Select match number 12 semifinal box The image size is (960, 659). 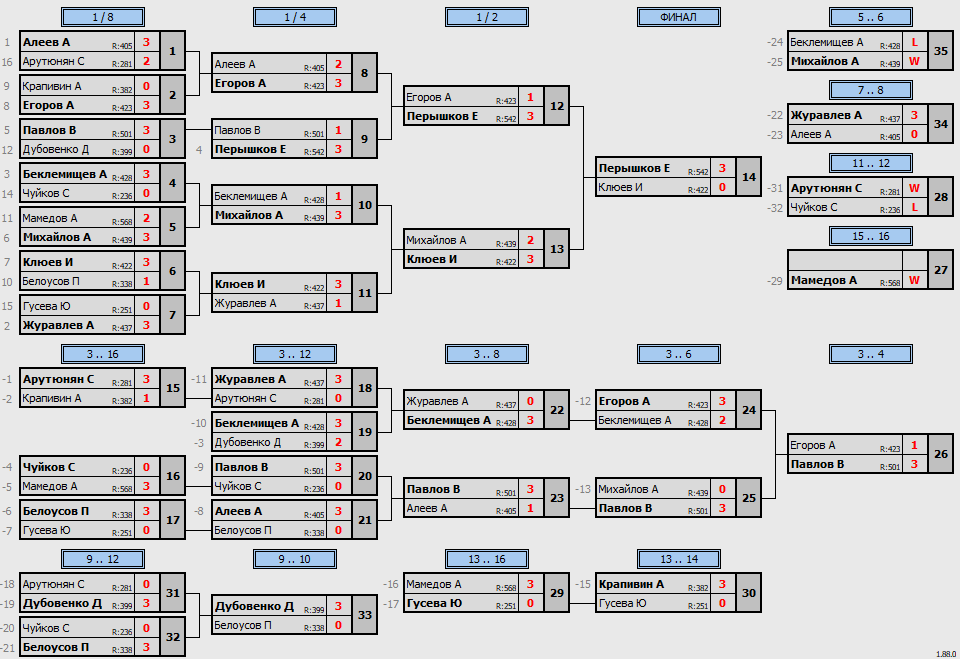(x=557, y=106)
